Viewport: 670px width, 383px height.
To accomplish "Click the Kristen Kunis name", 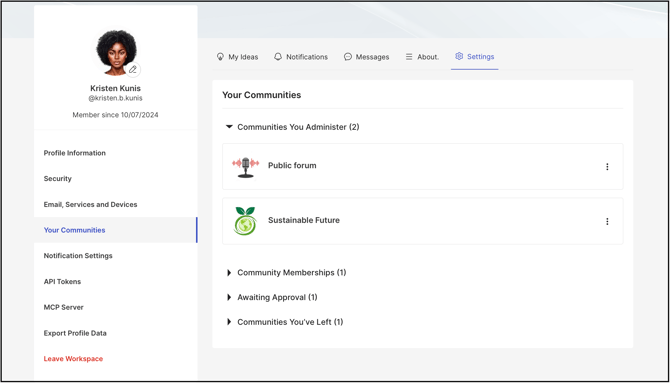I will coord(115,88).
